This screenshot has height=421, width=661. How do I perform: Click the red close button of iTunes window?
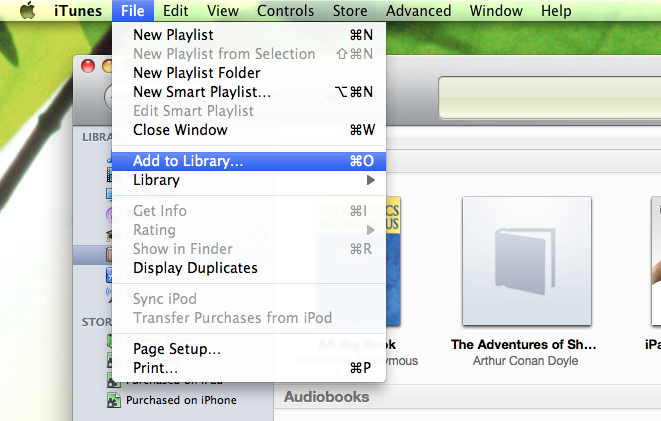tap(88, 66)
